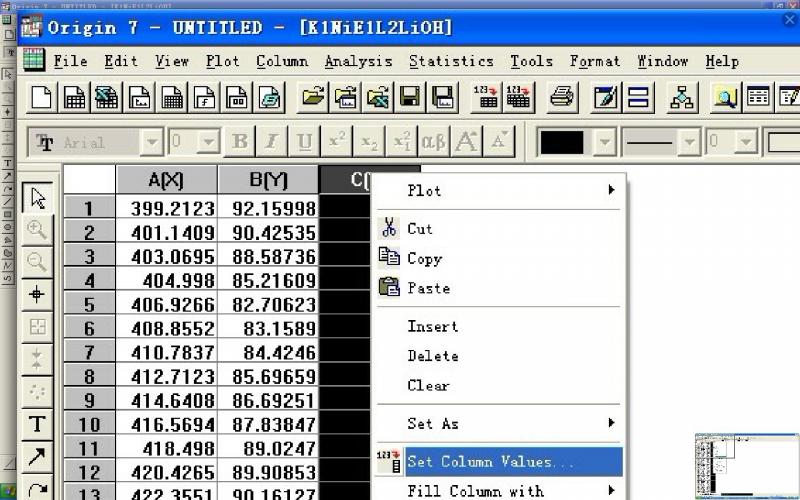Image resolution: width=800 pixels, height=500 pixels.
Task: Select the B(Y) column header
Action: pyautogui.click(x=268, y=180)
